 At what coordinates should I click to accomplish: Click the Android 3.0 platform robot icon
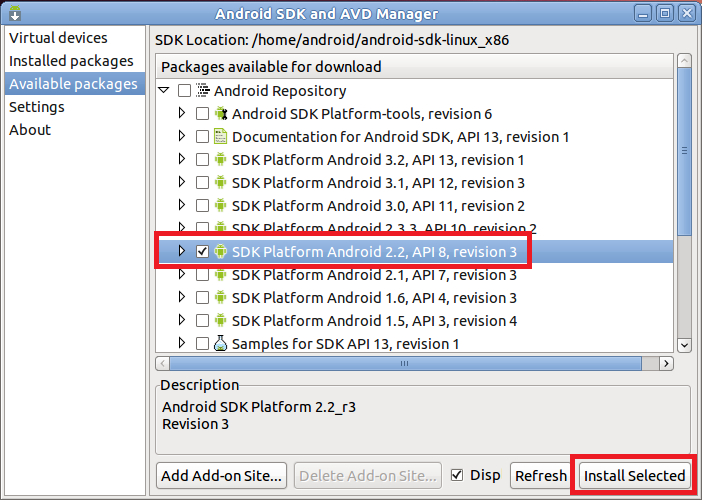coord(220,205)
